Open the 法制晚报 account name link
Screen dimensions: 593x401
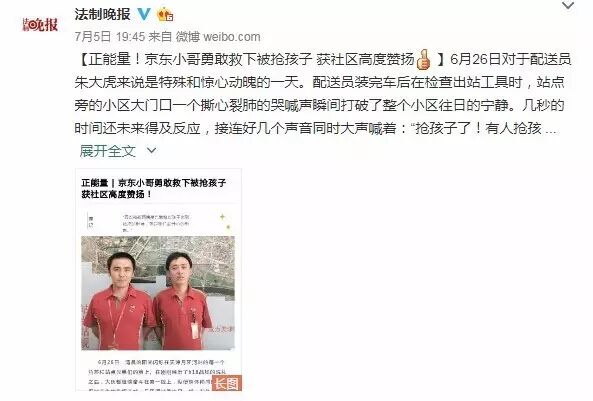coord(102,14)
